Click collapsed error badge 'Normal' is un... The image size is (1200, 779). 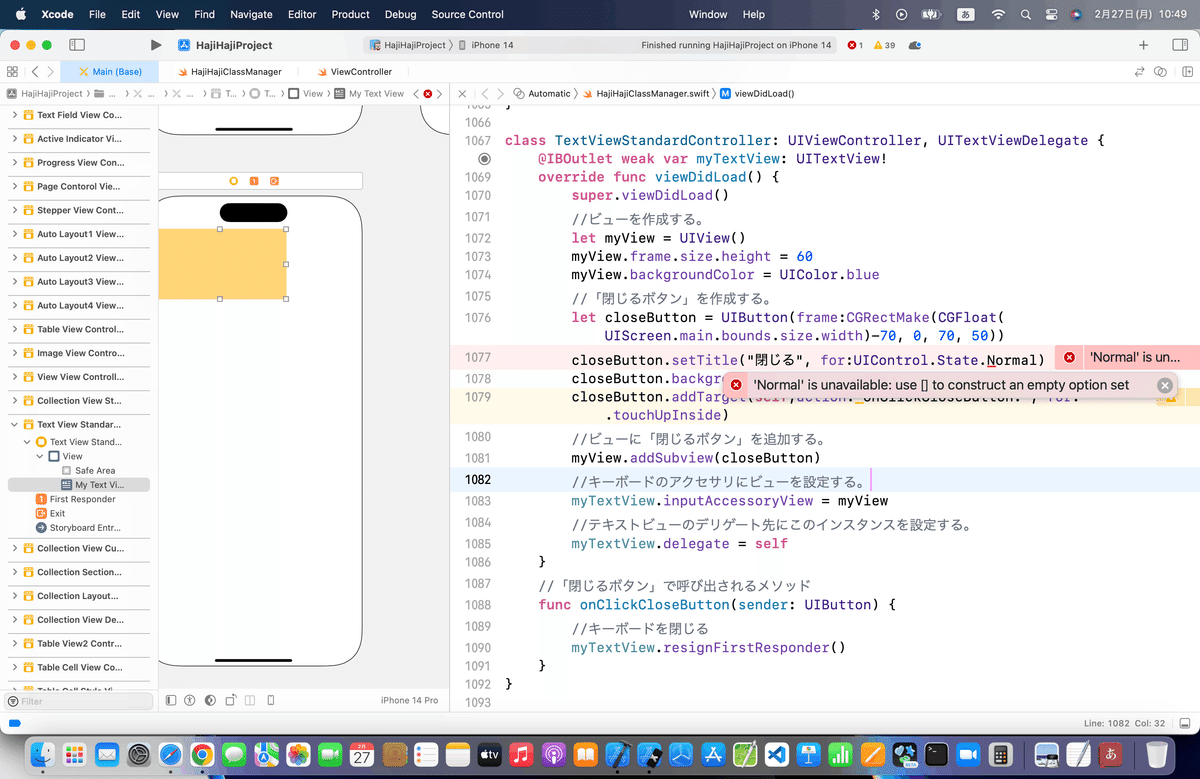coord(1127,357)
